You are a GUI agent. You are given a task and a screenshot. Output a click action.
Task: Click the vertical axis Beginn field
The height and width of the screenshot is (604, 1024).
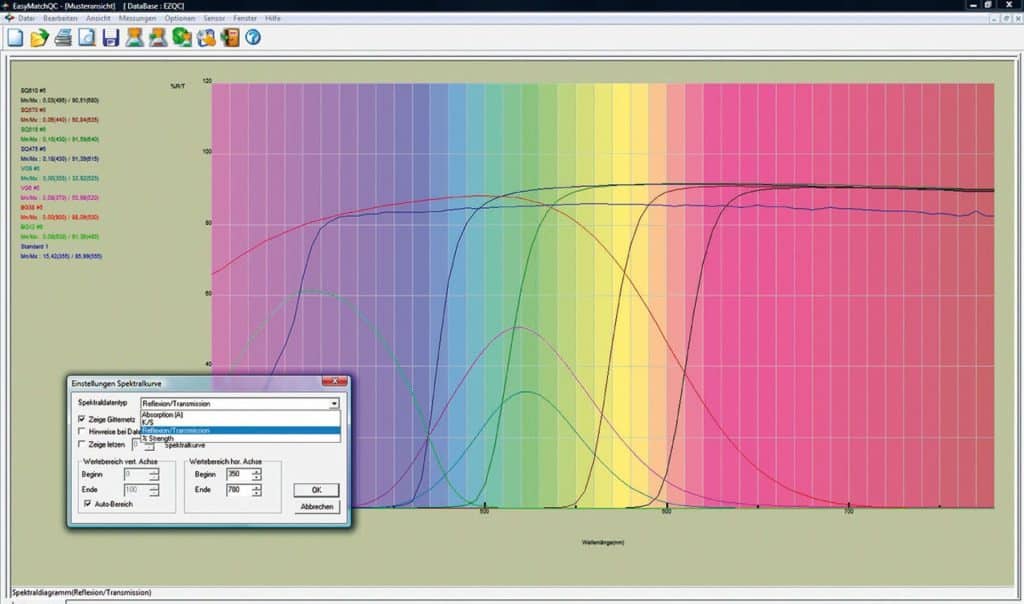136,475
